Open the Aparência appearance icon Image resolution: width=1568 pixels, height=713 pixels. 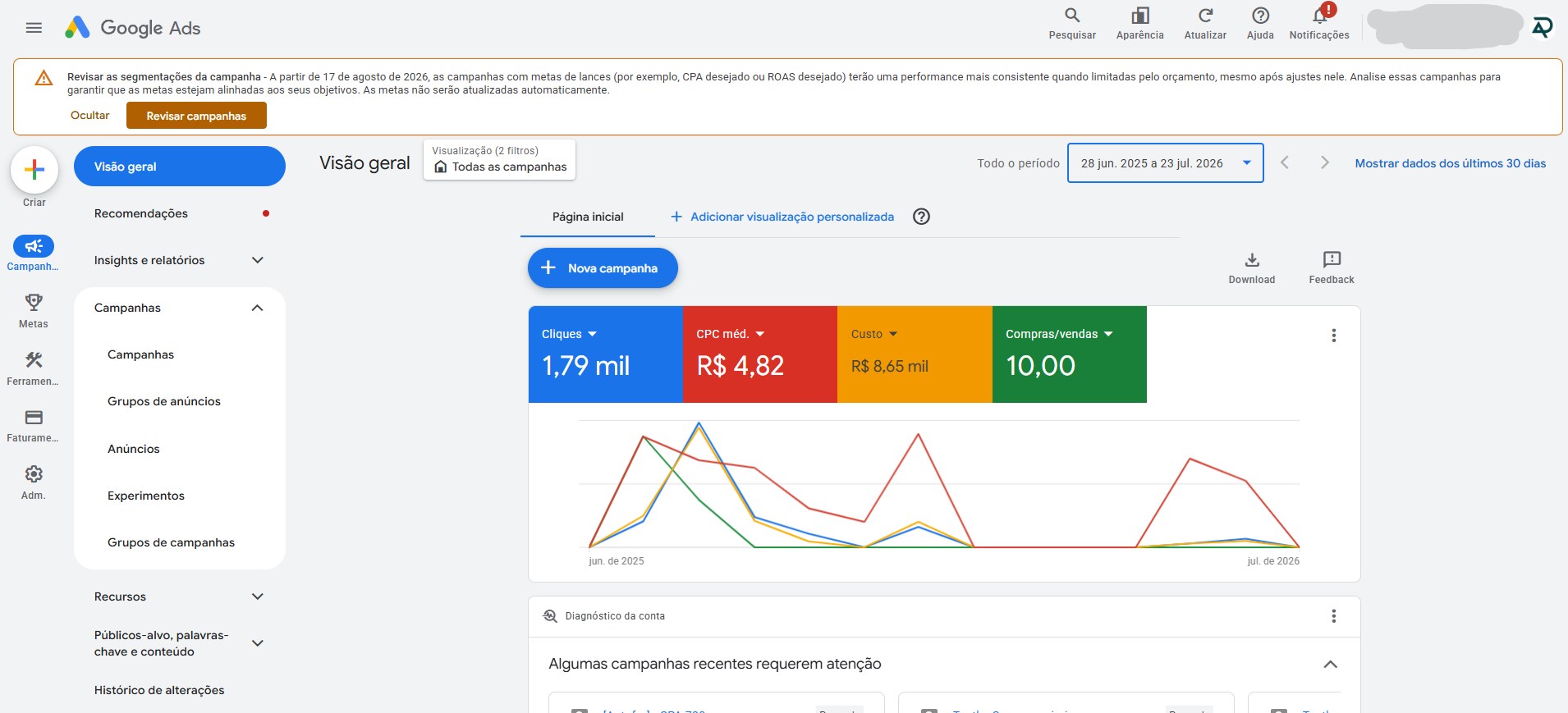[x=1139, y=16]
